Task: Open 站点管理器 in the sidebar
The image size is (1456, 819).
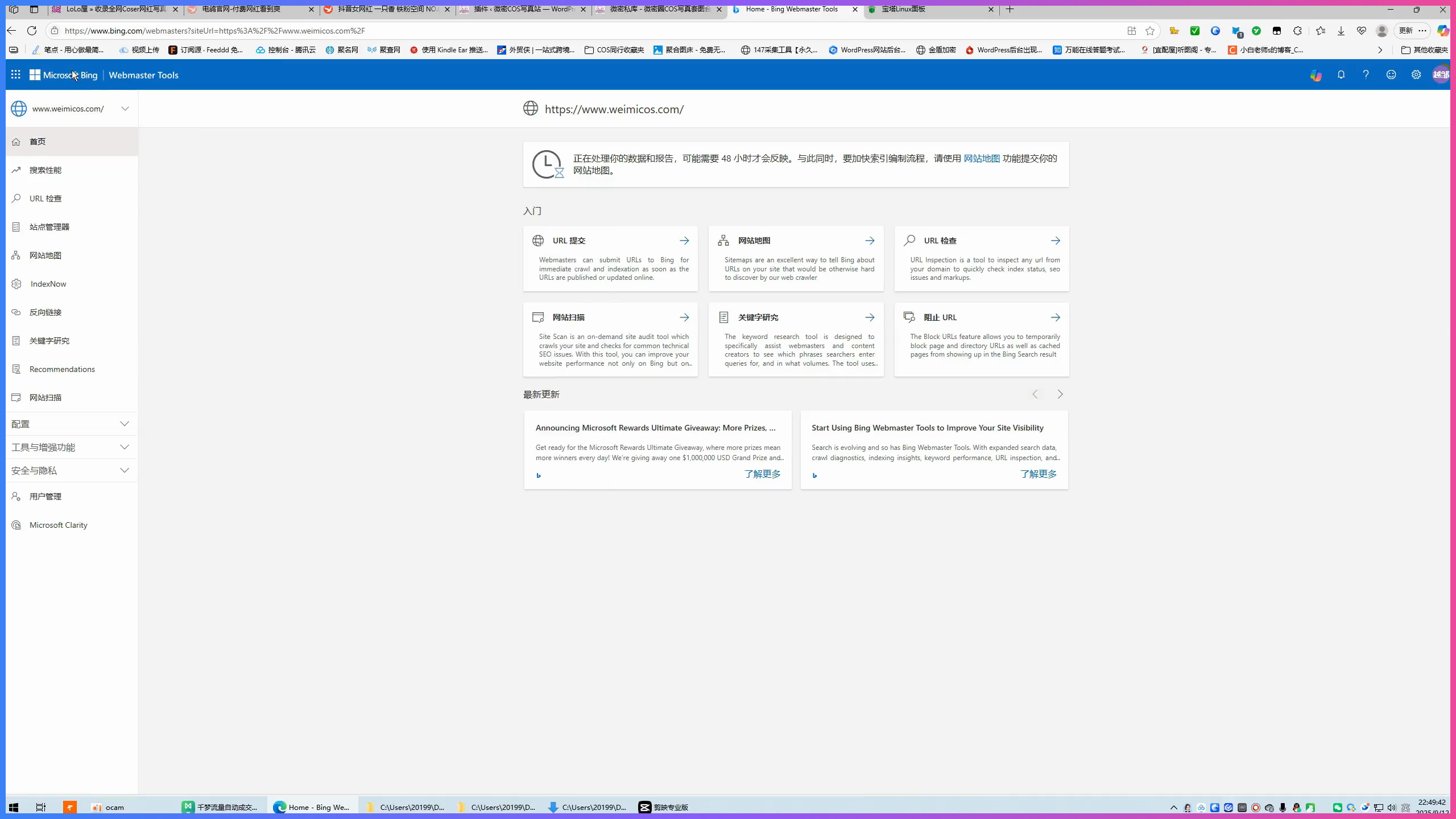Action: (x=72, y=227)
